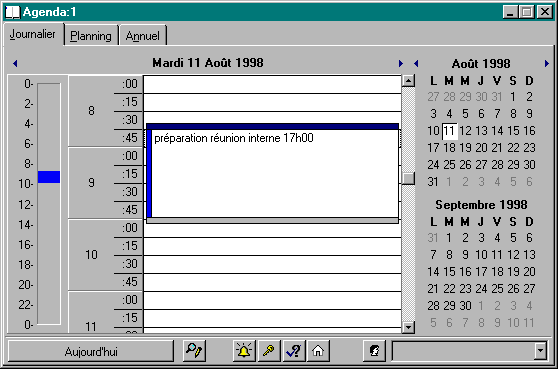558x369 pixels.
Task: Click the hour 9 label block
Action: pyautogui.click(x=91, y=183)
